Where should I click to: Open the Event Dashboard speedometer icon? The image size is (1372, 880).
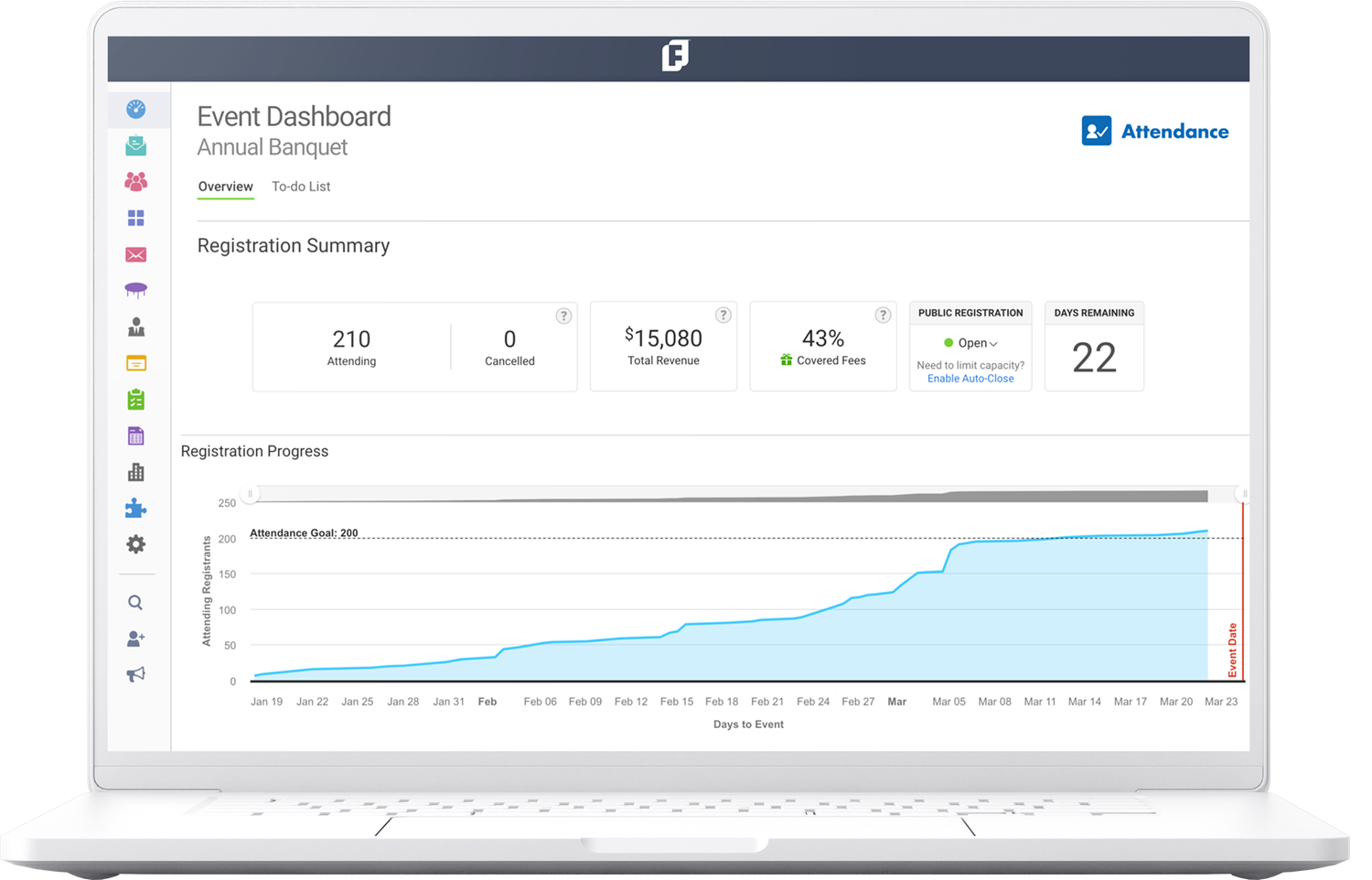[135, 108]
